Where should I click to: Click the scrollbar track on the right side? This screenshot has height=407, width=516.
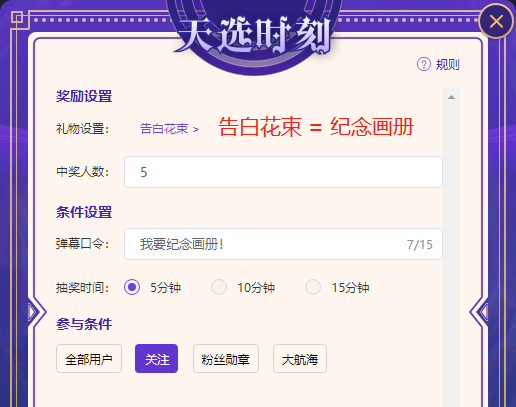tap(452, 253)
